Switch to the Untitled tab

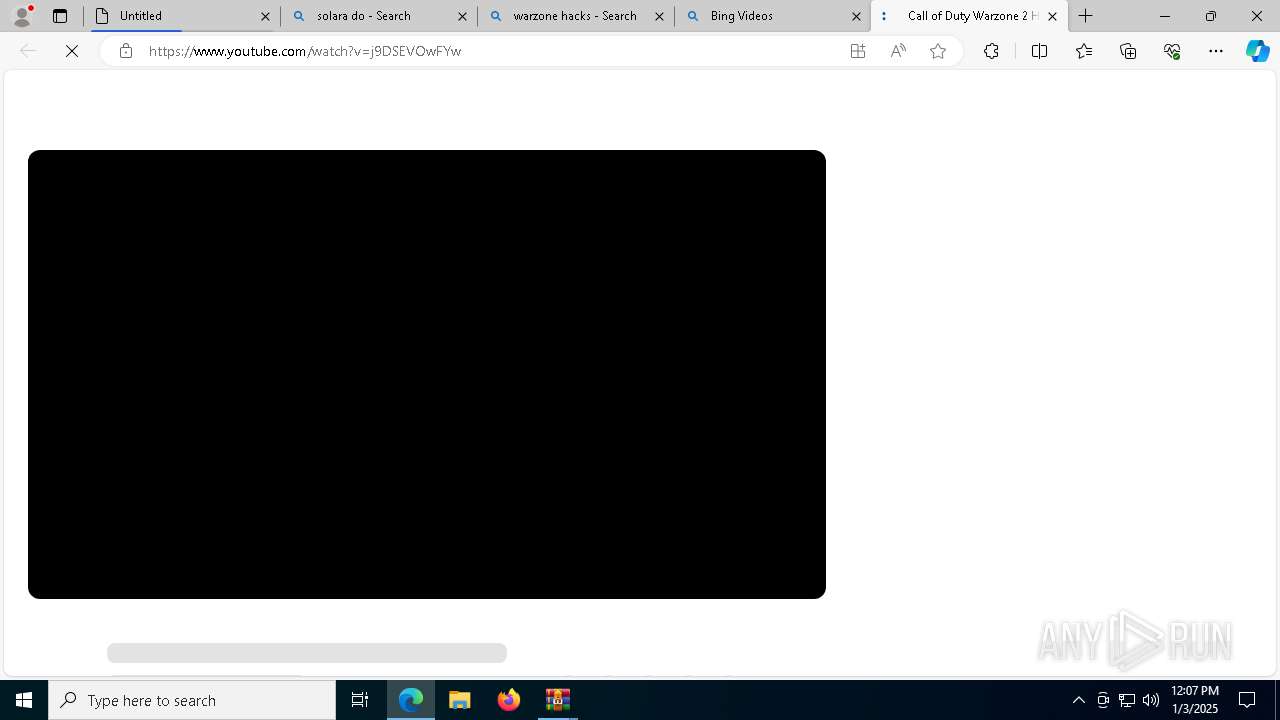click(x=182, y=16)
